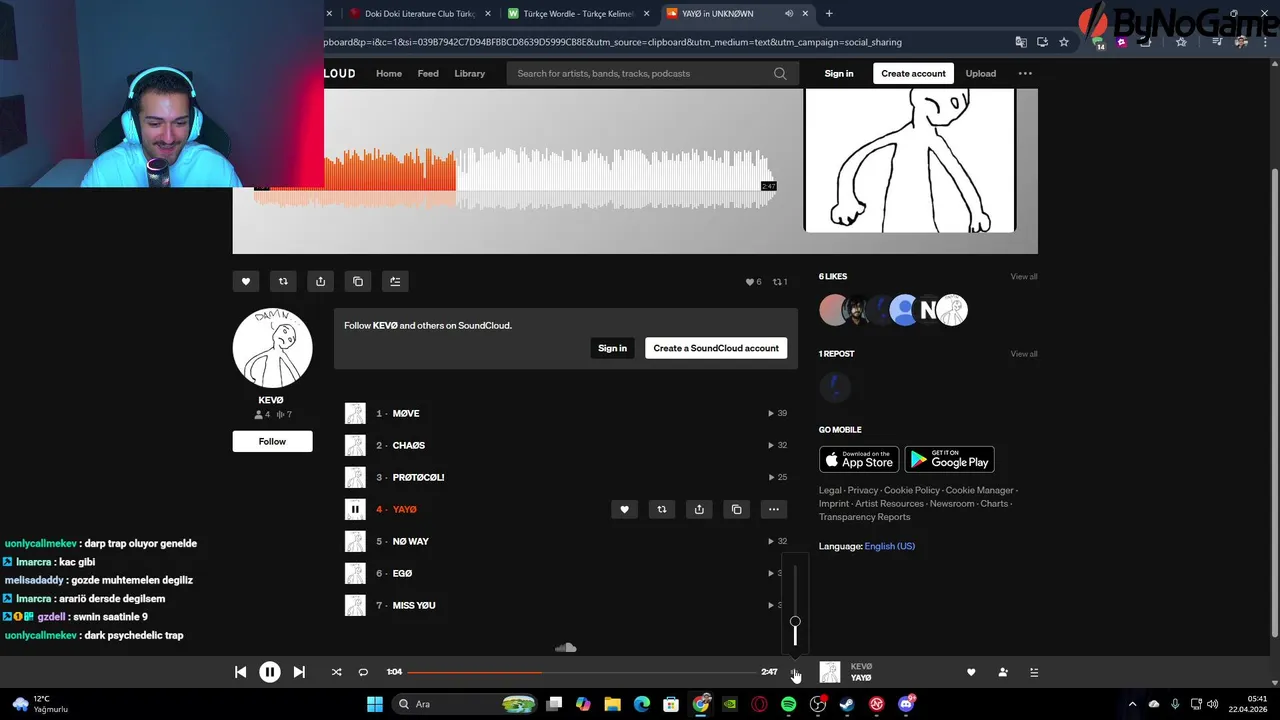Like YAYØ using the heart in its row
This screenshot has width=1280, height=720.
coord(624,509)
